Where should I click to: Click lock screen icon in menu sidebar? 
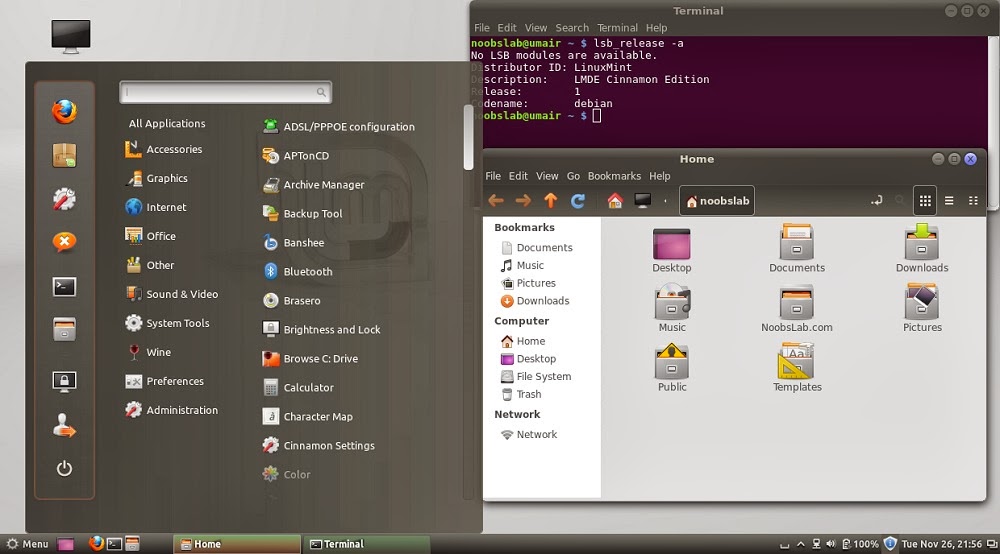click(x=64, y=381)
